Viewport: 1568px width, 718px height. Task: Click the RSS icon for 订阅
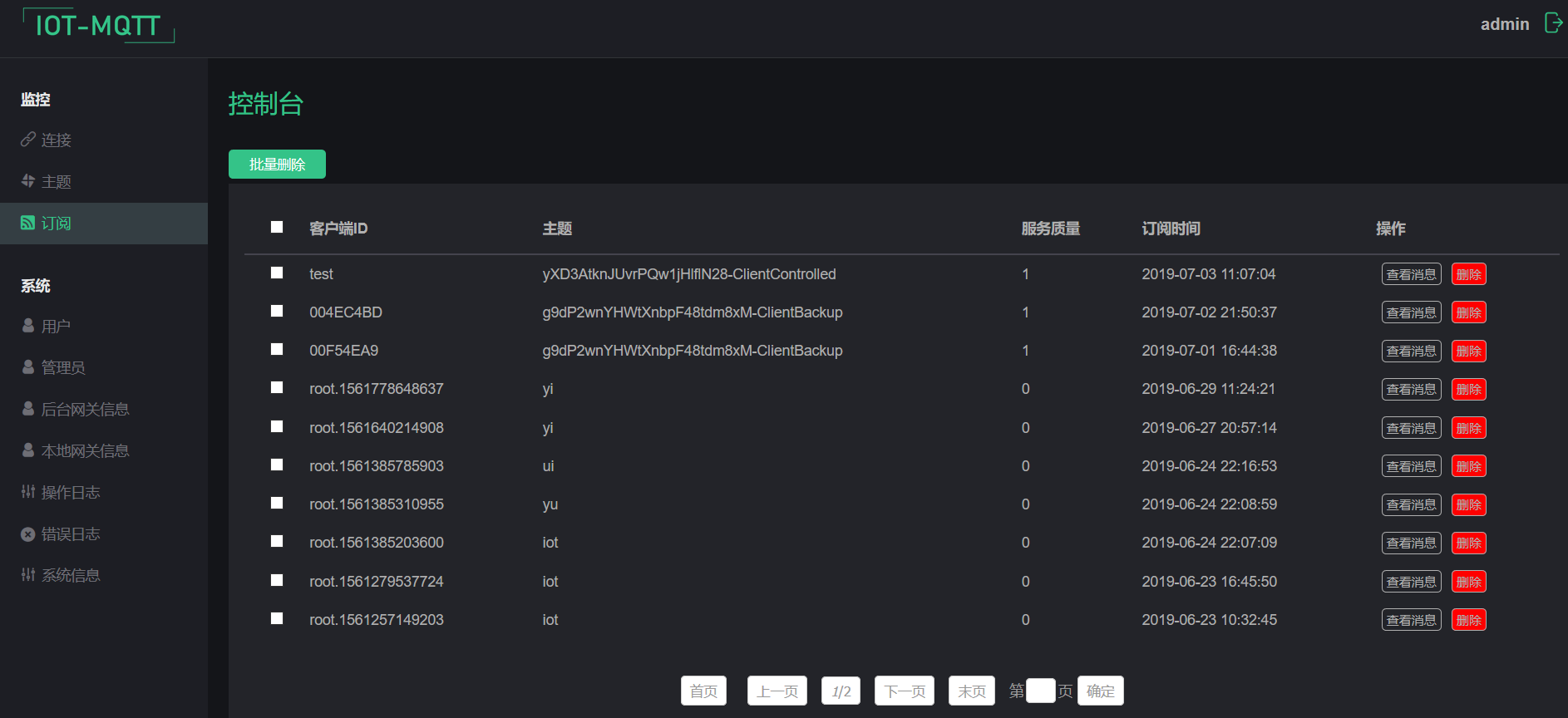pyautogui.click(x=28, y=223)
